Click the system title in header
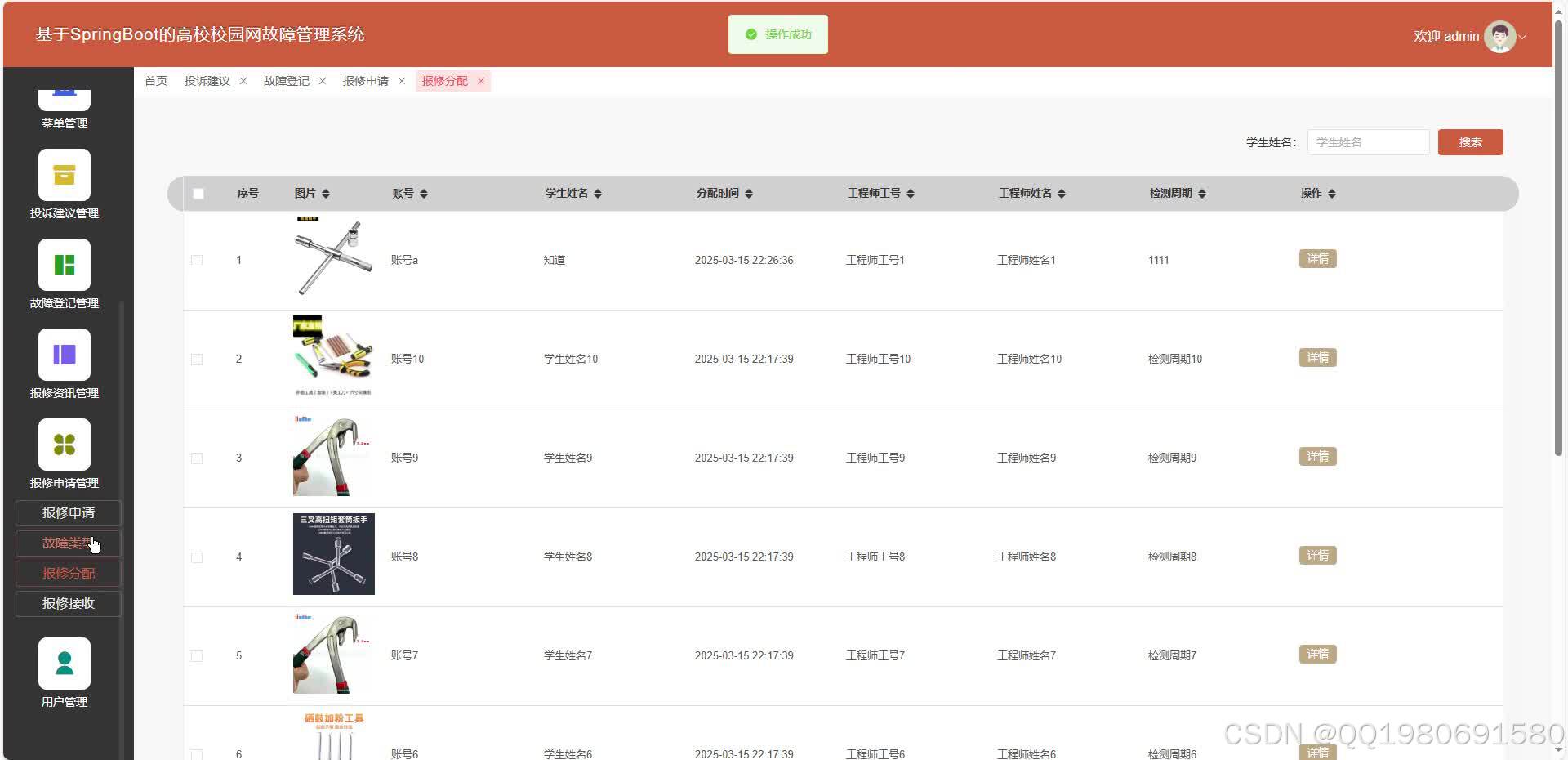The image size is (1568, 760). click(x=200, y=34)
